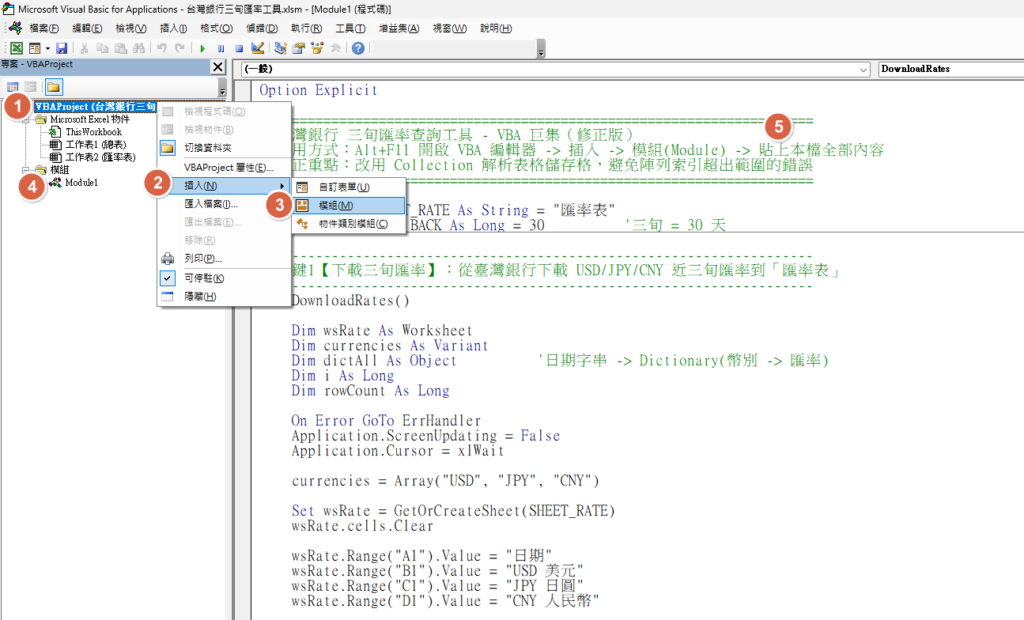This screenshot has width=1024, height=620.
Task: Select the Microsoft Excel 物件 folder node
Action: tap(89, 120)
